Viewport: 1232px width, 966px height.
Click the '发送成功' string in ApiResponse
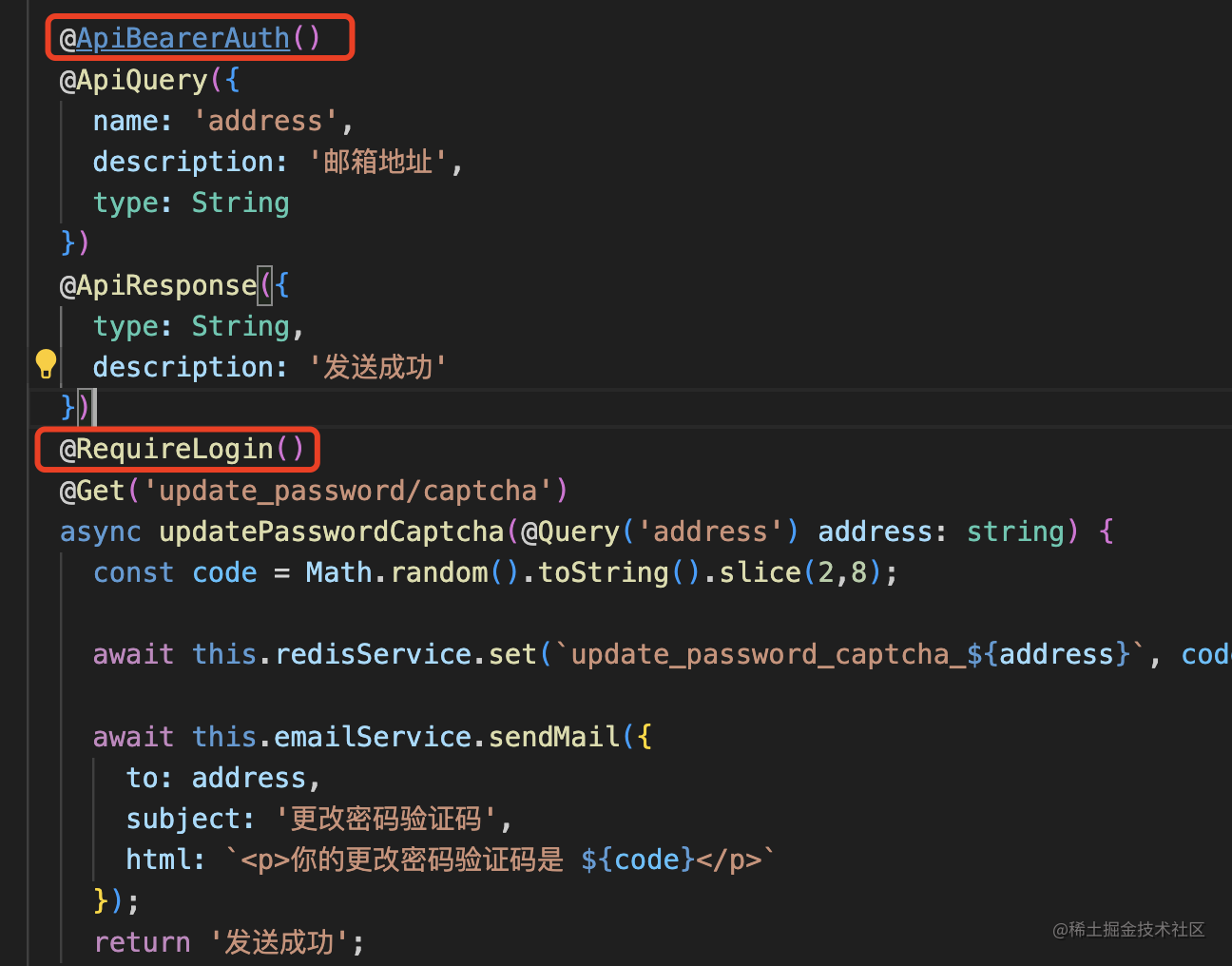[x=377, y=367]
